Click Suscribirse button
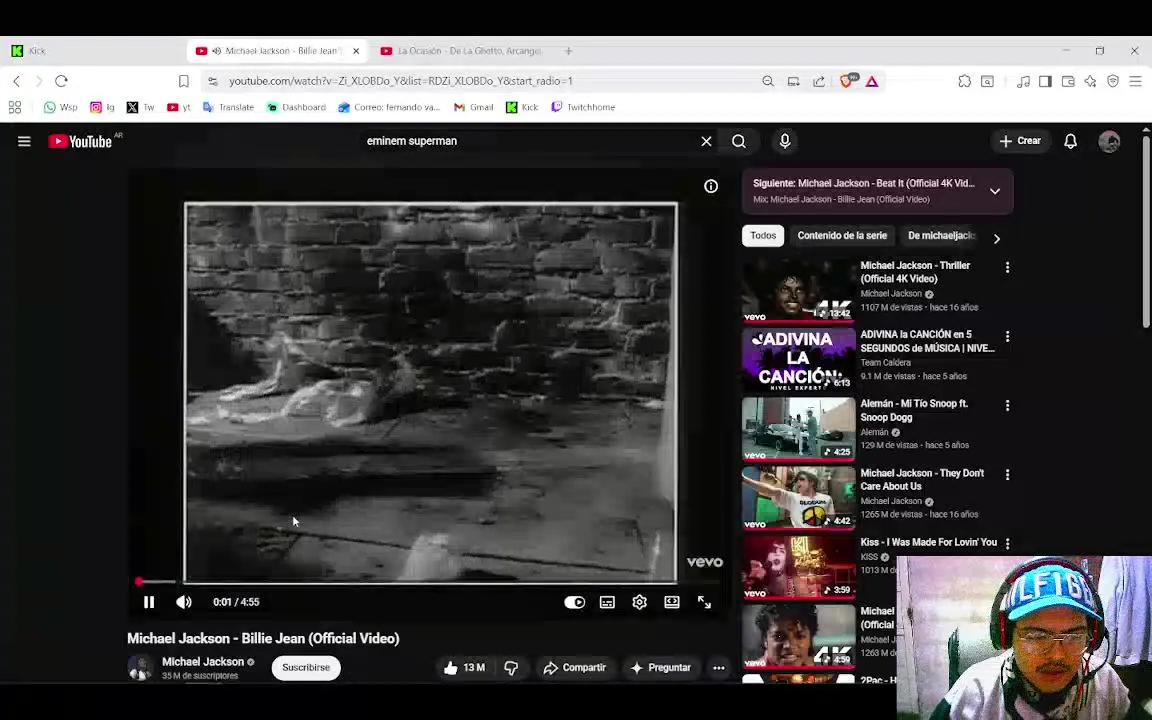1152x720 pixels. (306, 668)
